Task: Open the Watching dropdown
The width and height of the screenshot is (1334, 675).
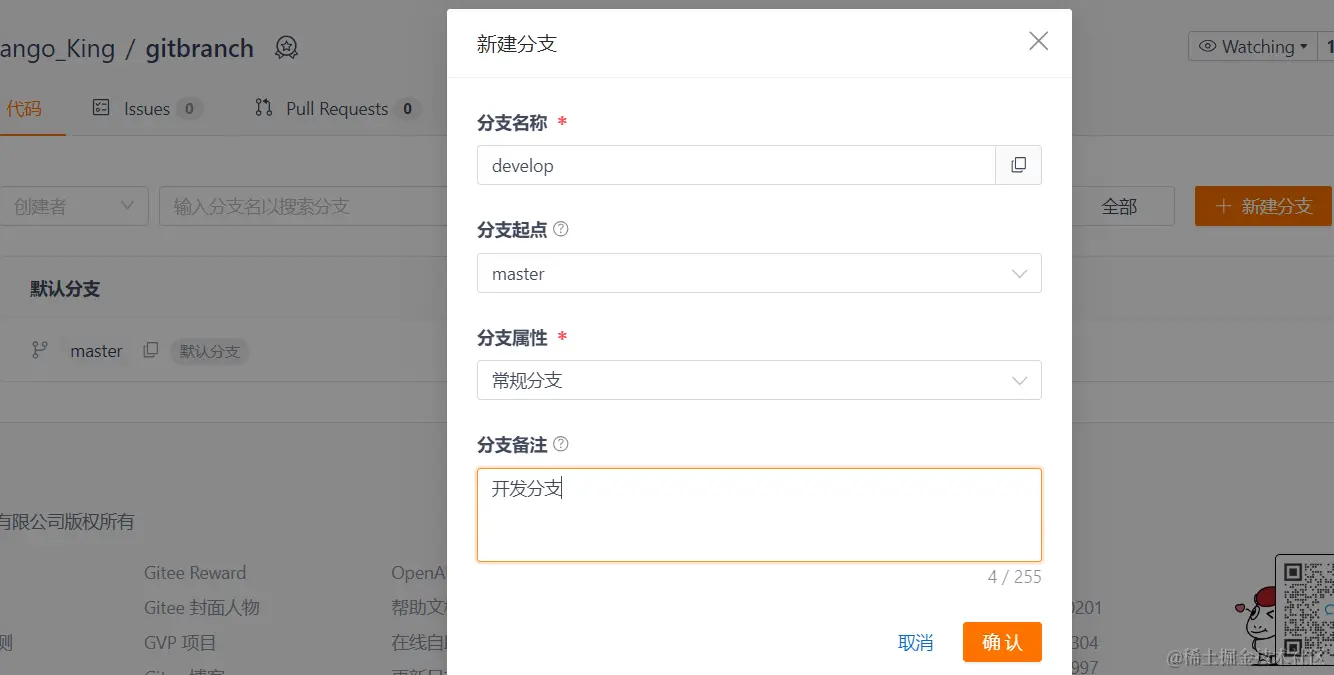Action: [1253, 47]
